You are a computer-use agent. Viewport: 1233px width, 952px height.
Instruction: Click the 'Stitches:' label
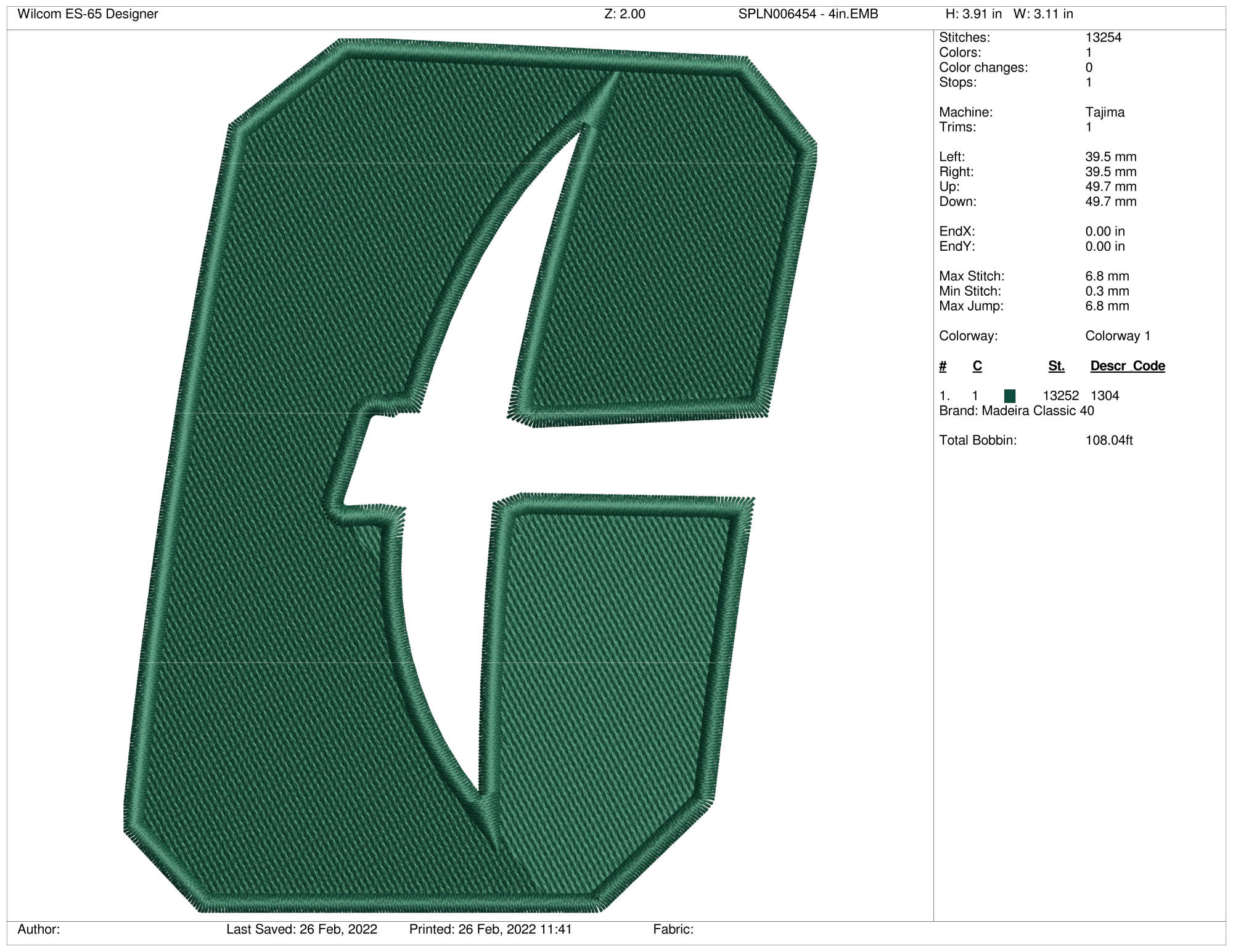click(x=964, y=37)
